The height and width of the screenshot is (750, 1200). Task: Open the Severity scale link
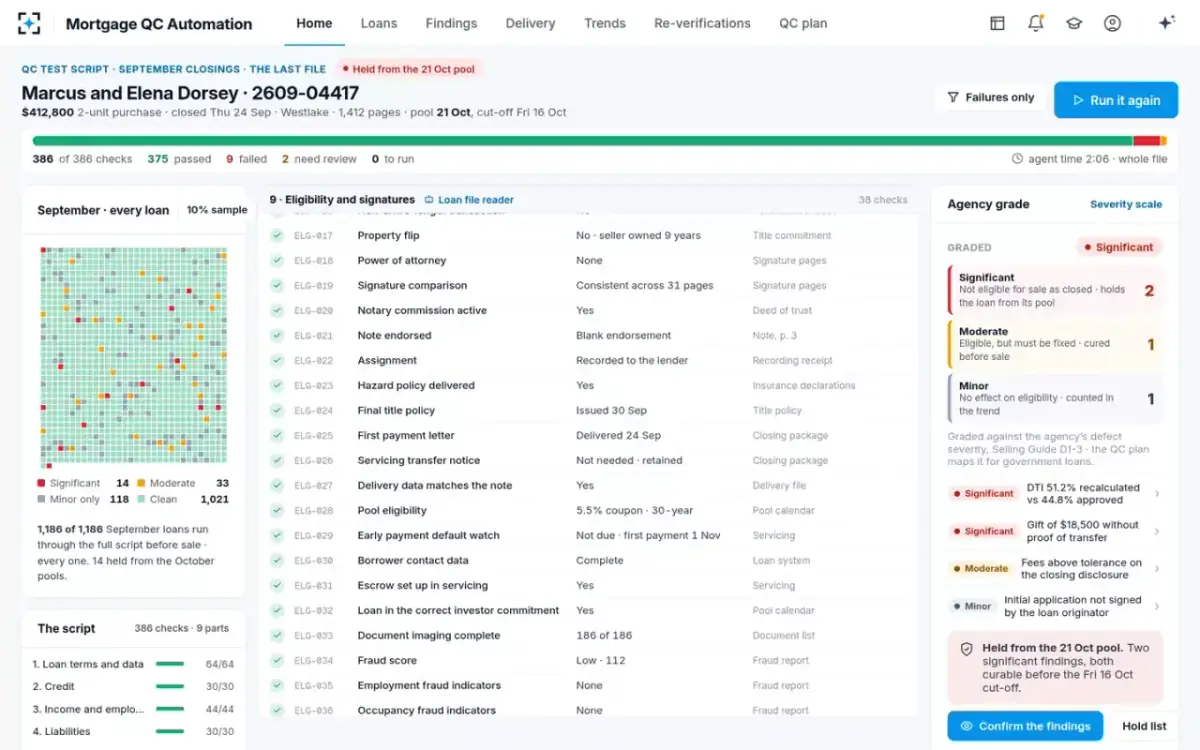pos(1126,204)
